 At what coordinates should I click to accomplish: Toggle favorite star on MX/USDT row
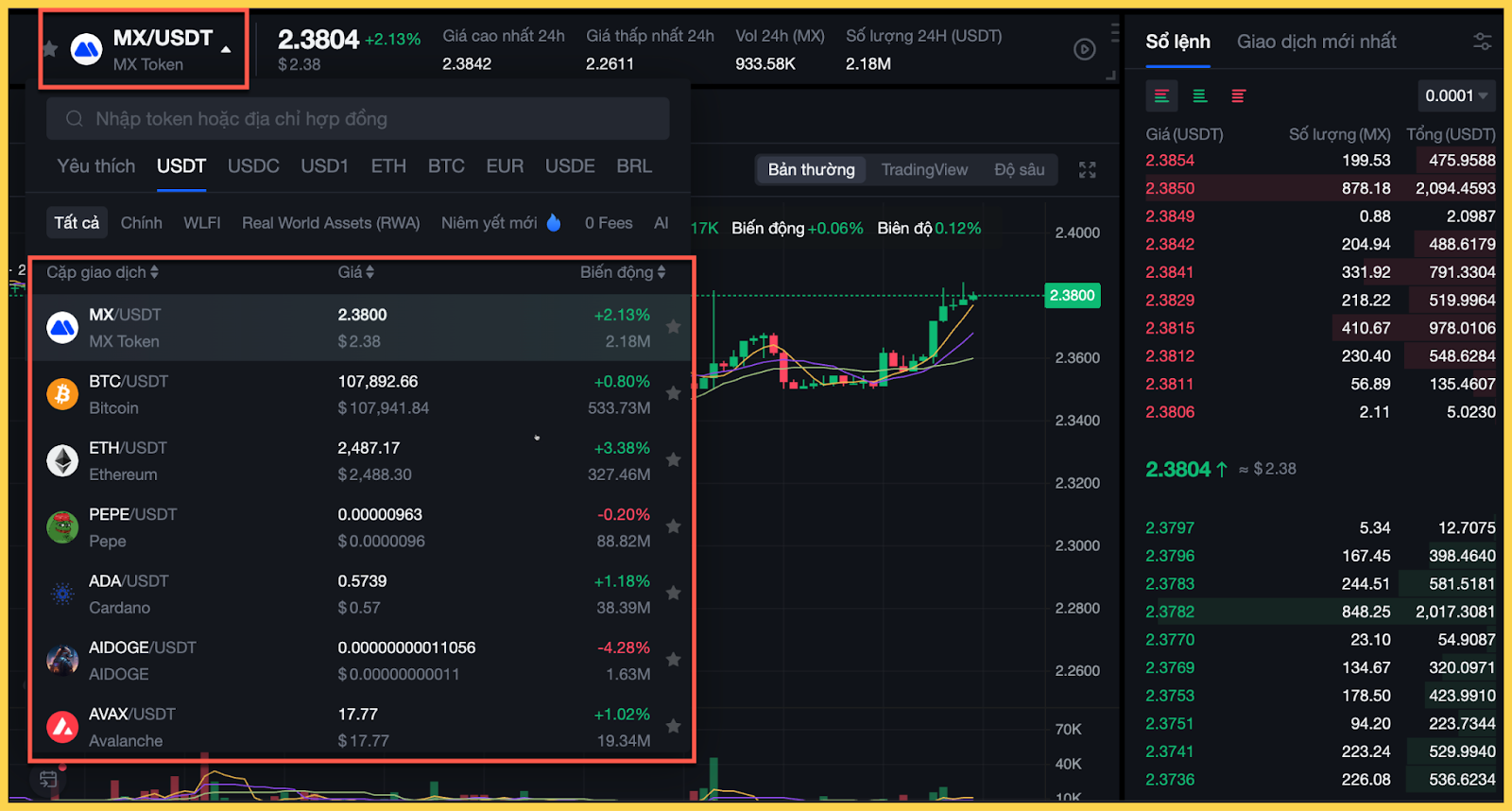(x=673, y=327)
